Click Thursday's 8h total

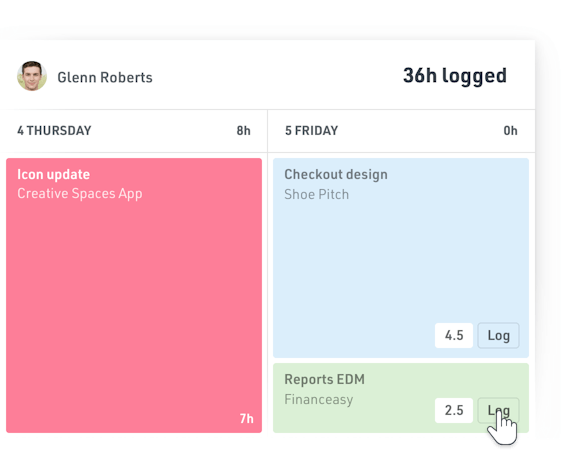tap(243, 131)
